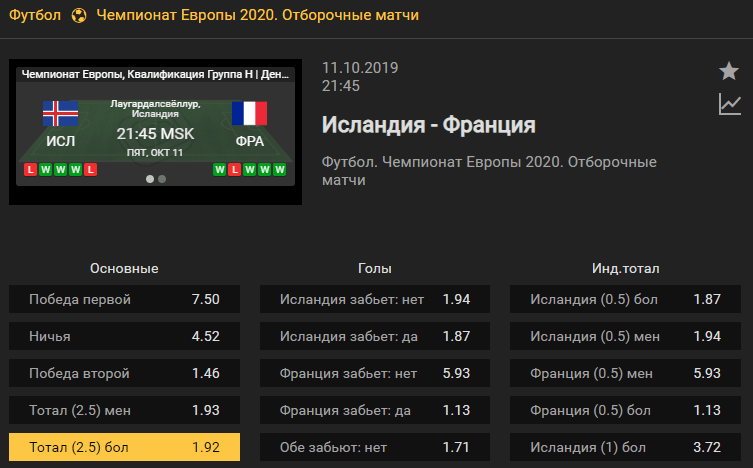Pick Франция забьет: да at 1.13

(375, 410)
